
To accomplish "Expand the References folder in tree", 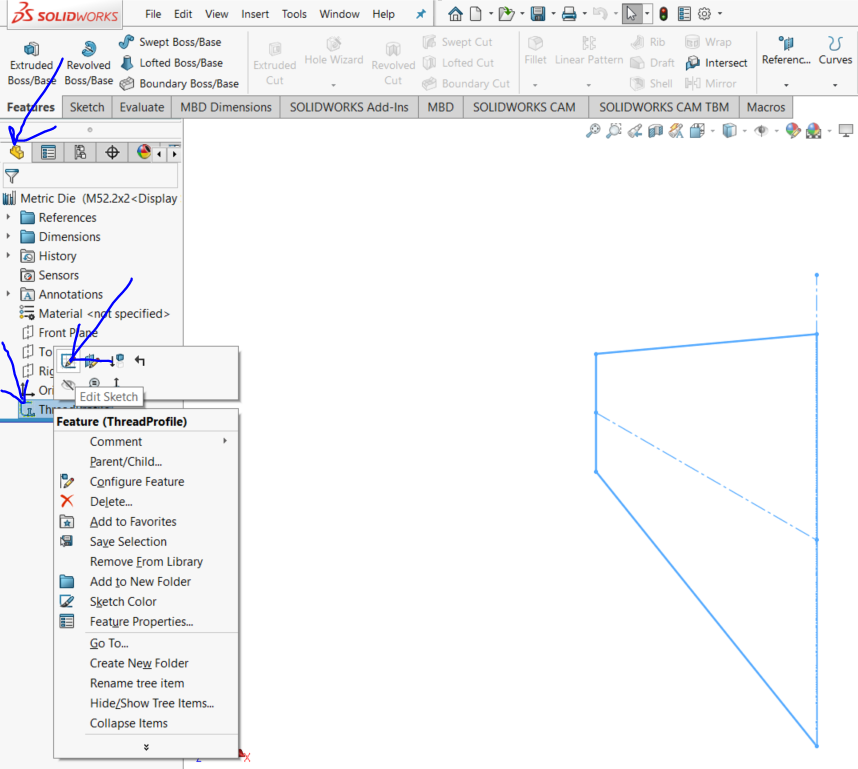I will [8, 217].
